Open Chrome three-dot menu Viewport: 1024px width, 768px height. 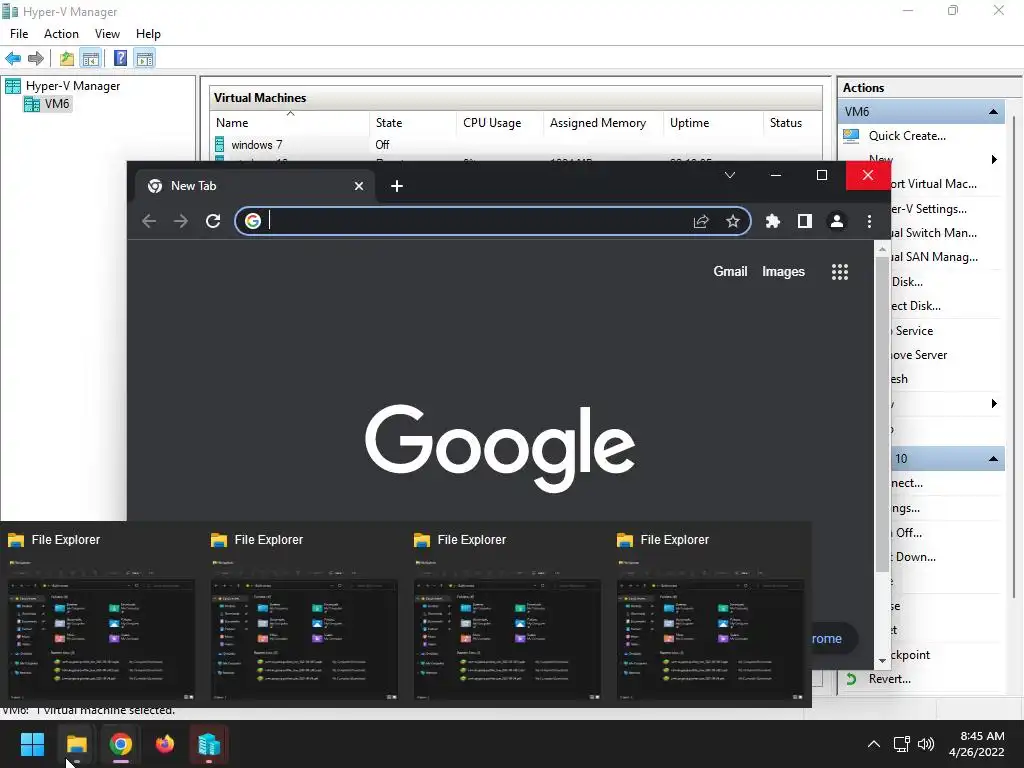(869, 221)
